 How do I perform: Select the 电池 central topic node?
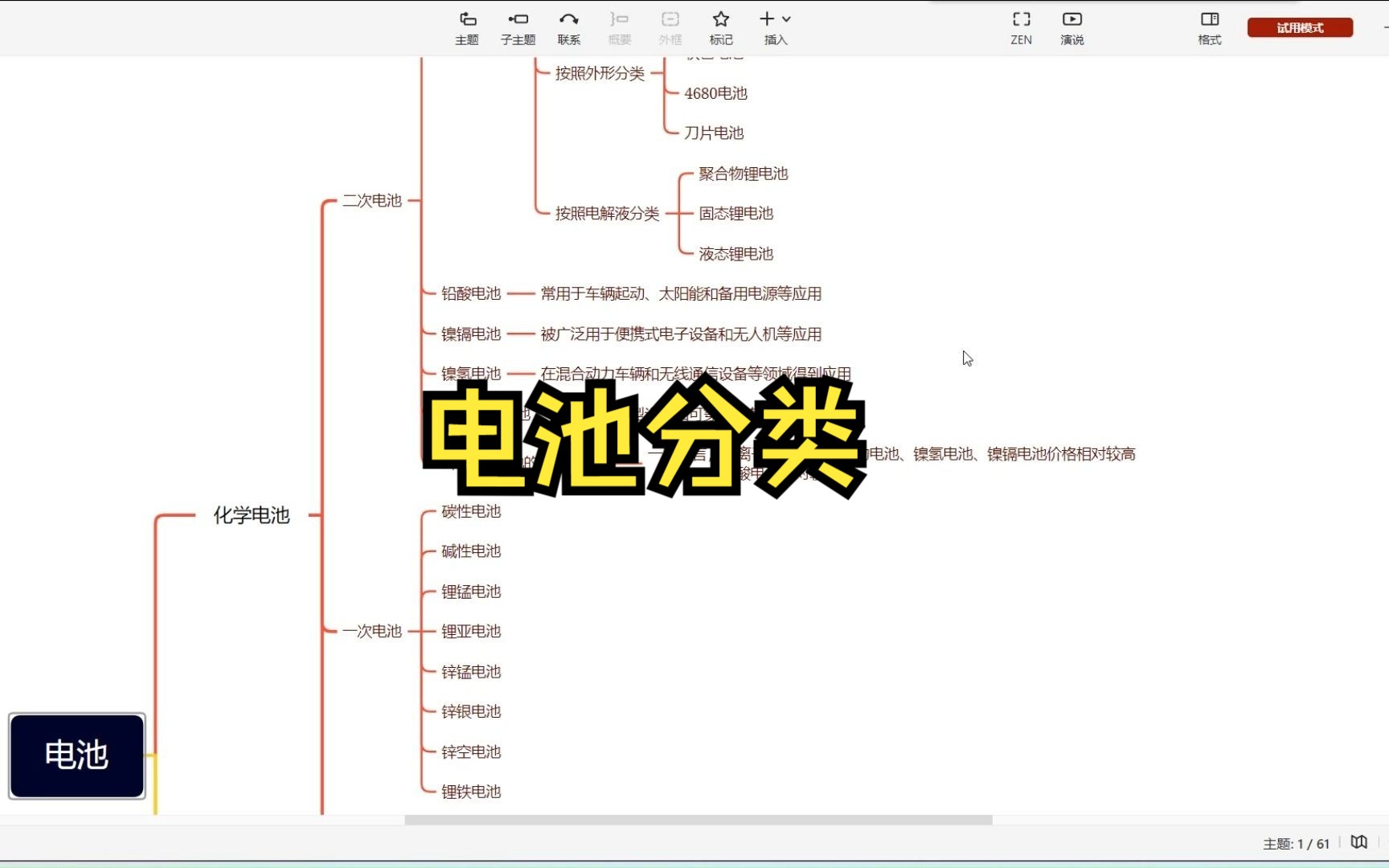pos(77,755)
